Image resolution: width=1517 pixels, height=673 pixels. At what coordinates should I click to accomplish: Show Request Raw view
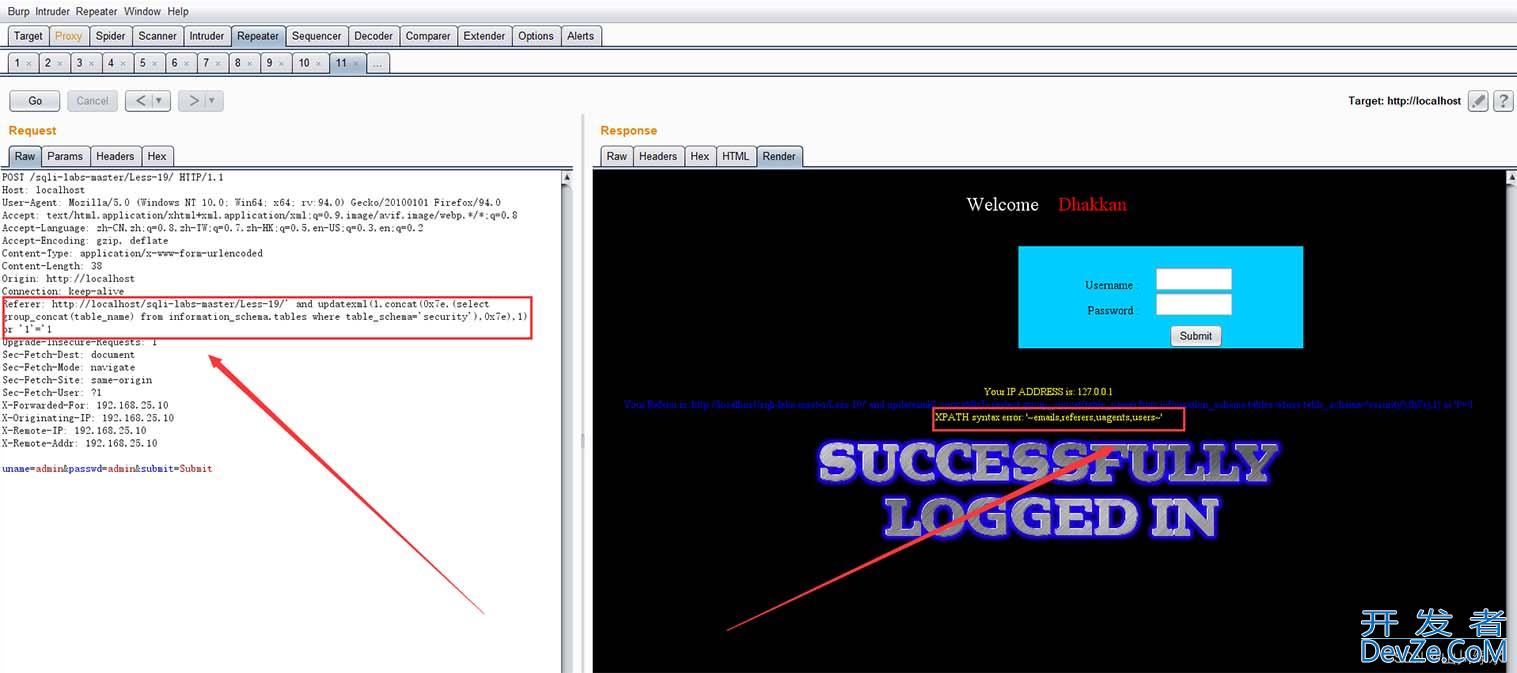(x=25, y=156)
